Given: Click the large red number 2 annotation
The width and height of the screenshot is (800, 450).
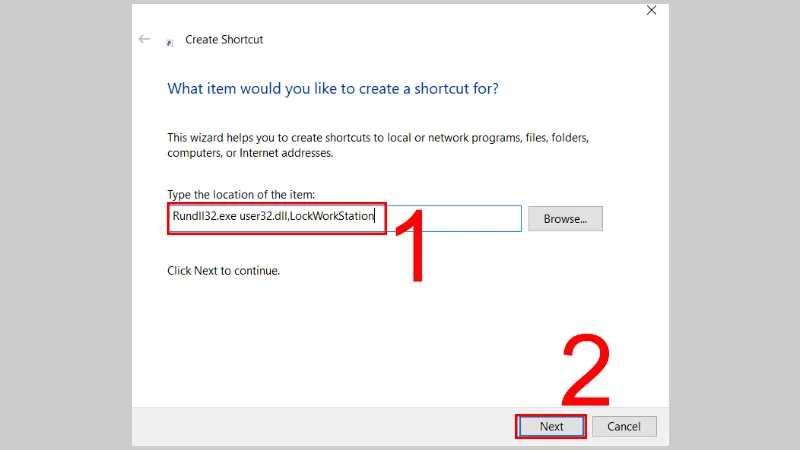Looking at the screenshot, I should click(x=586, y=370).
